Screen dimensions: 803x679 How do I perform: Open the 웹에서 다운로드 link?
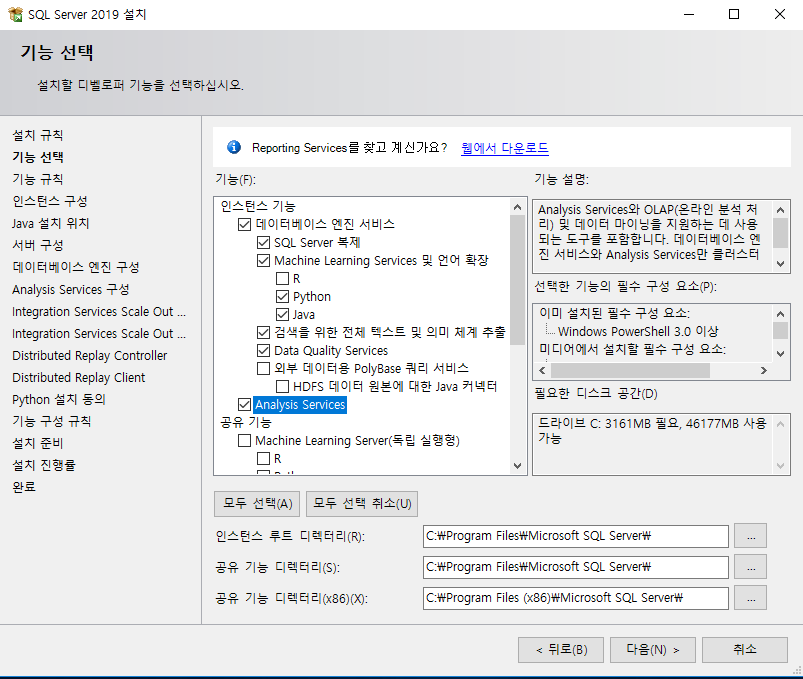(x=504, y=148)
